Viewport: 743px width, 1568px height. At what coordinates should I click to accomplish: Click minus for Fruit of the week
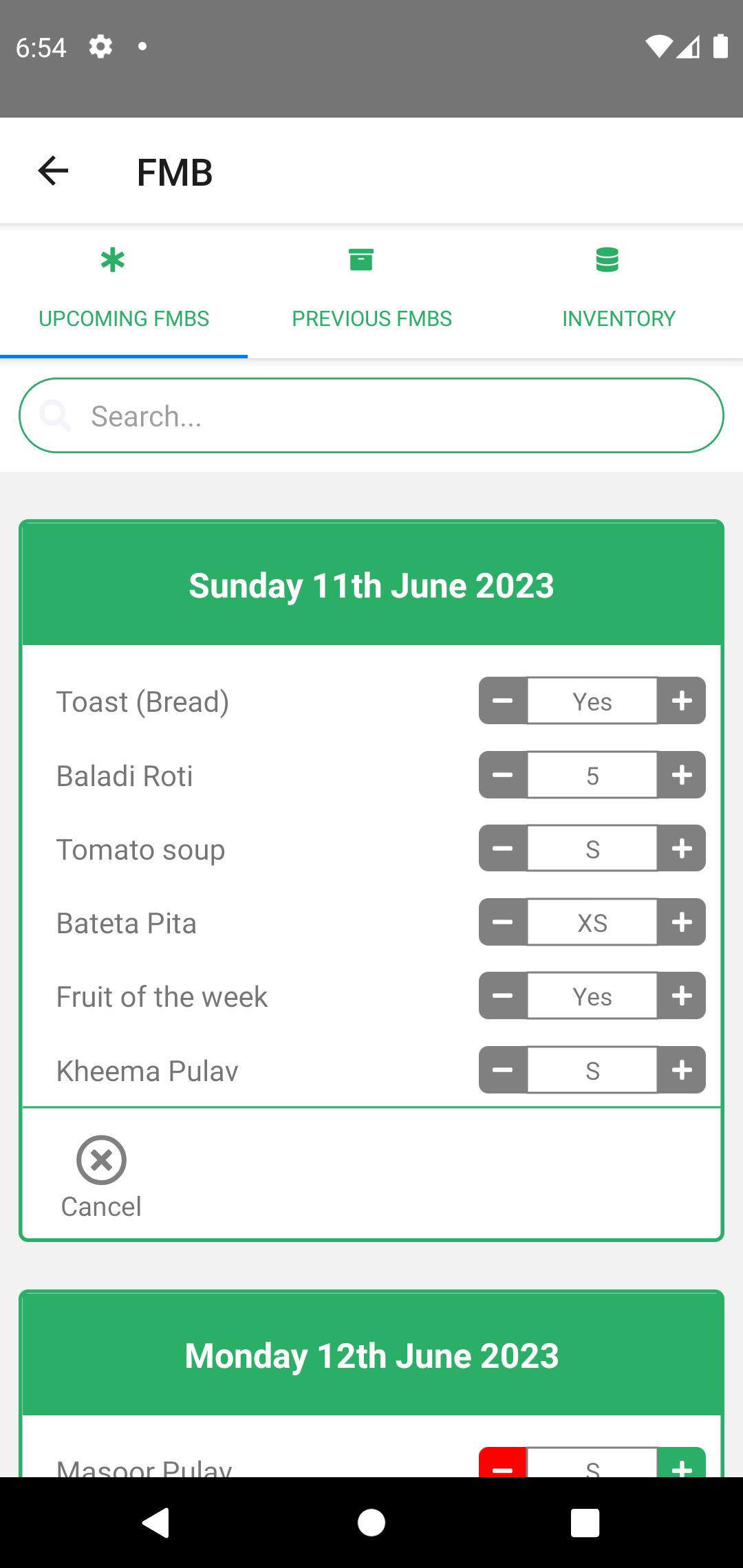pos(503,996)
